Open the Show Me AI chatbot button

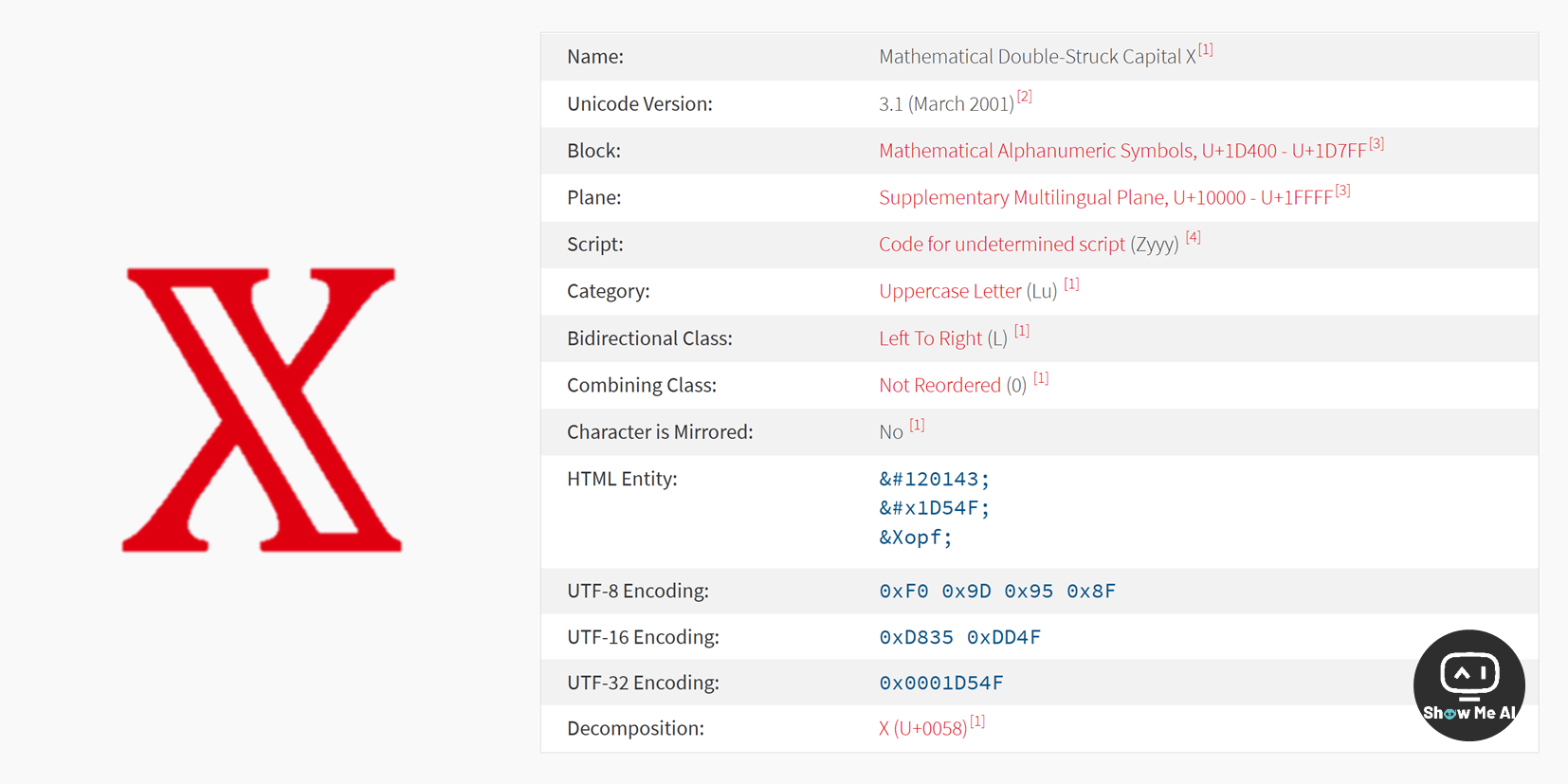tap(1468, 685)
